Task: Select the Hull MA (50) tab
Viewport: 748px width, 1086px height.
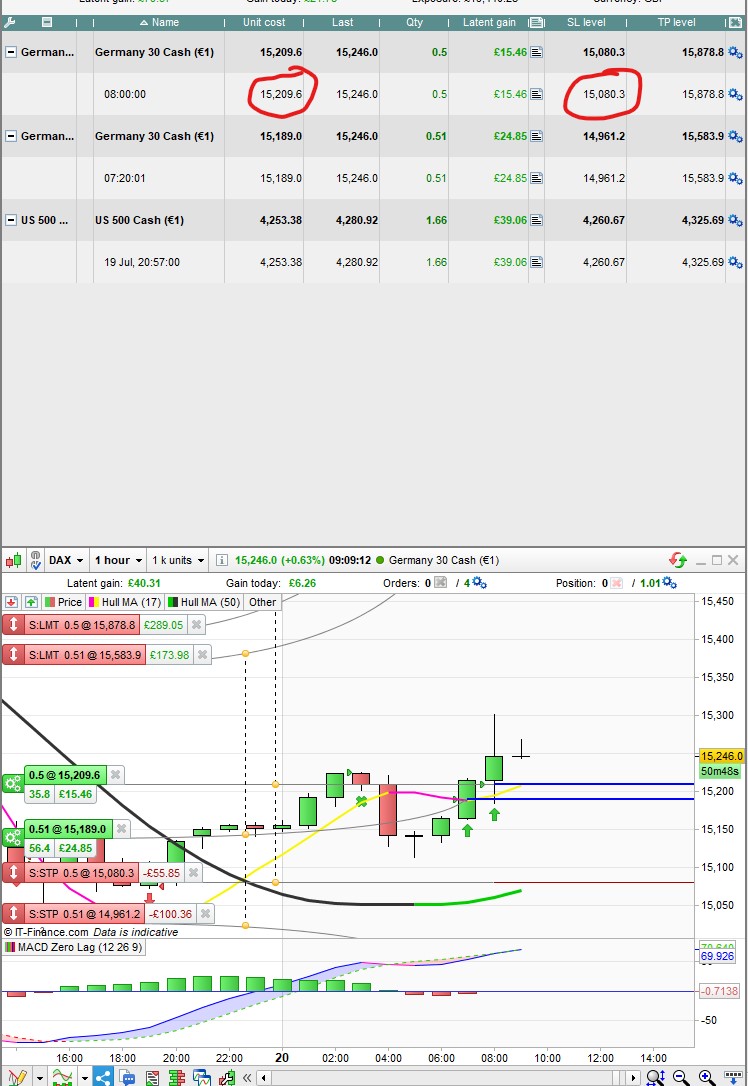Action: coord(204,602)
